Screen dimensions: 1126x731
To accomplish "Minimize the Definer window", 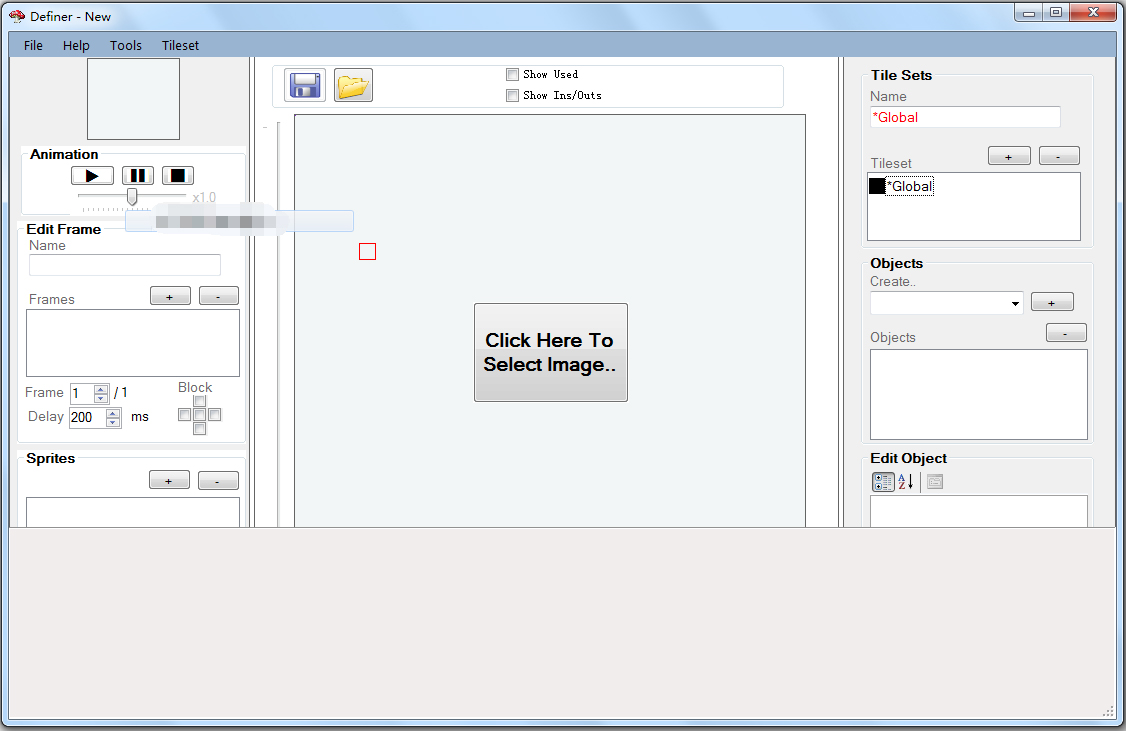I will [x=1028, y=12].
